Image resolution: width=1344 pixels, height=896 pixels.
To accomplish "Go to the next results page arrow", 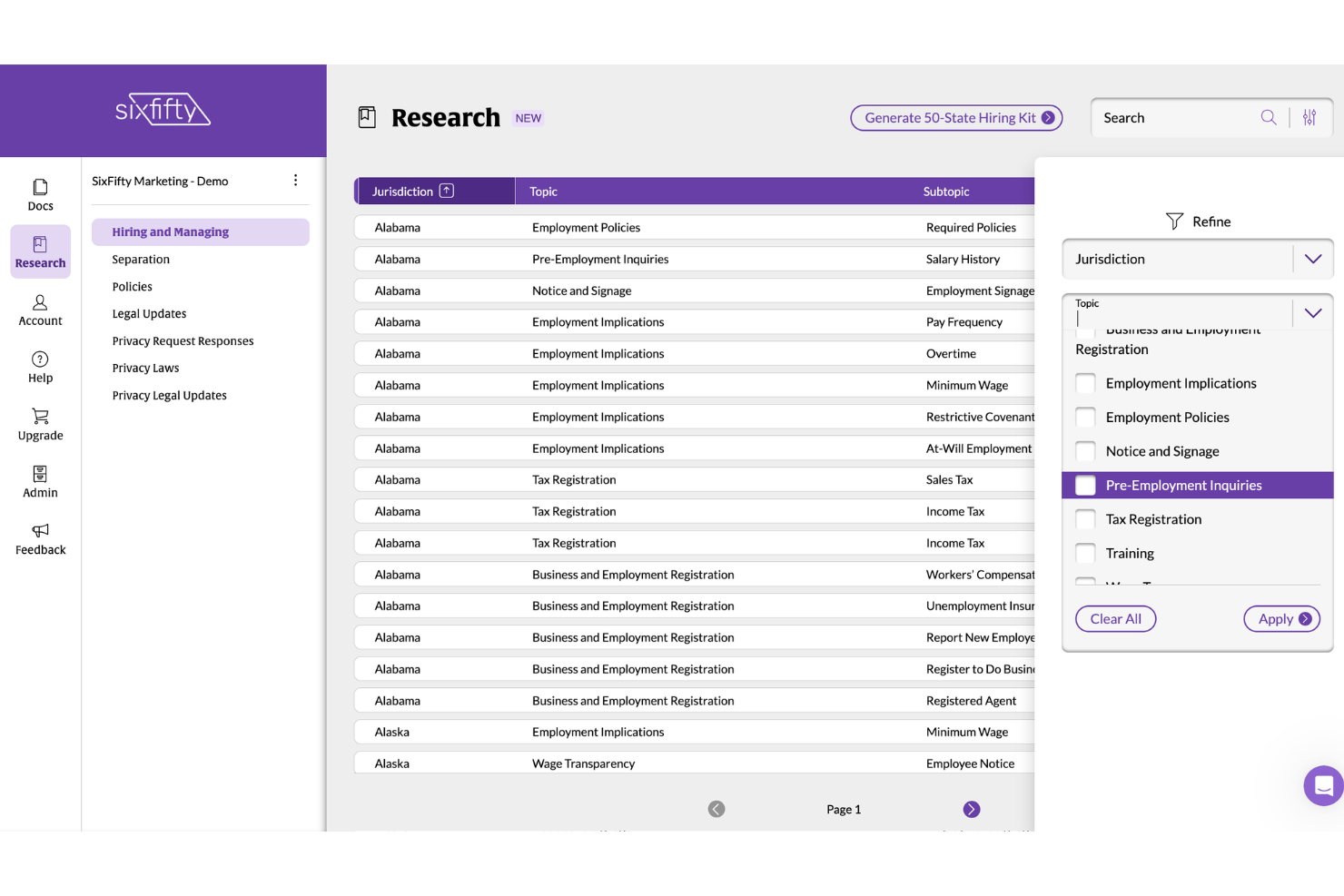I will coord(971,809).
